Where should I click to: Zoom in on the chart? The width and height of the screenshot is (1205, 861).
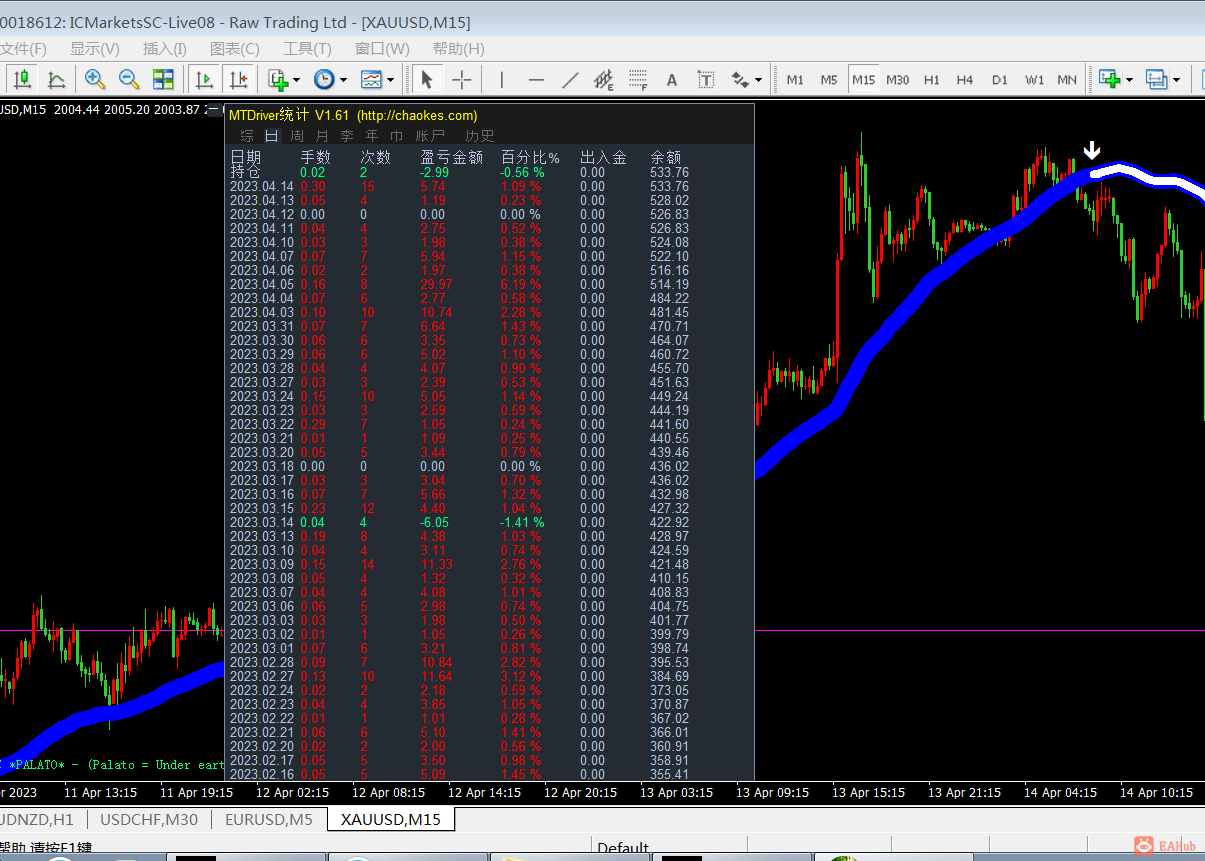tap(95, 79)
